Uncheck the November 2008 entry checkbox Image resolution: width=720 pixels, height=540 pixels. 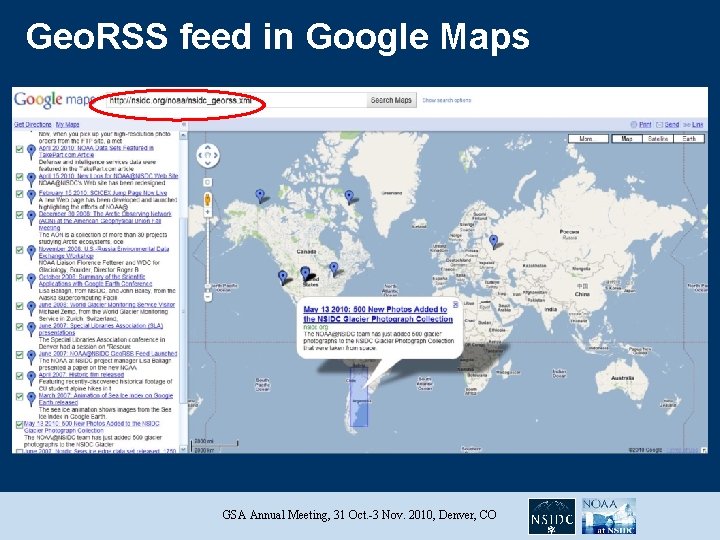click(19, 250)
